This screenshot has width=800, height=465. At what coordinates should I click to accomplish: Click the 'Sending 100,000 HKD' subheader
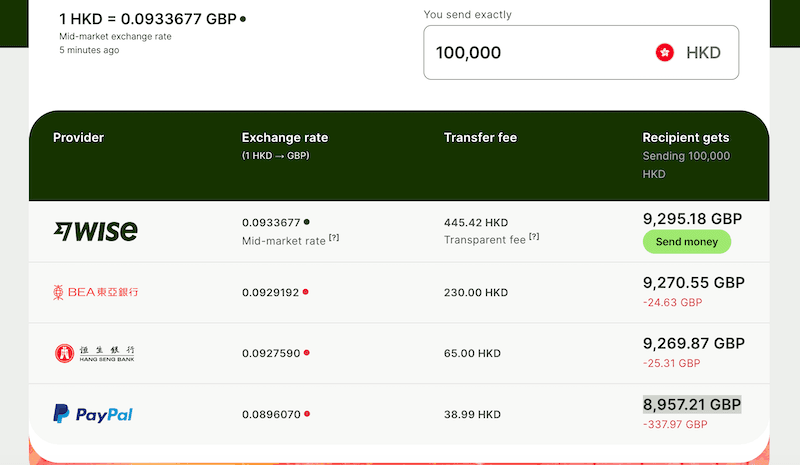[x=686, y=165]
